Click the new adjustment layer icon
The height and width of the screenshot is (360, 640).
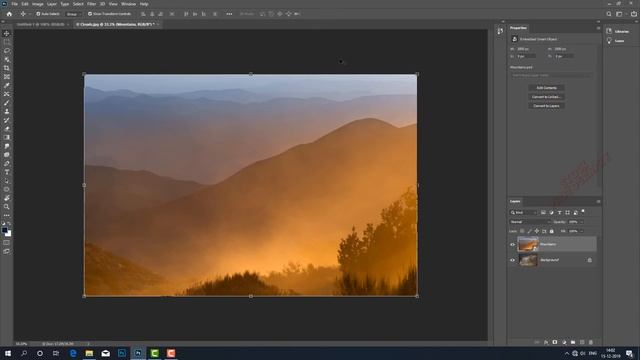[564, 342]
